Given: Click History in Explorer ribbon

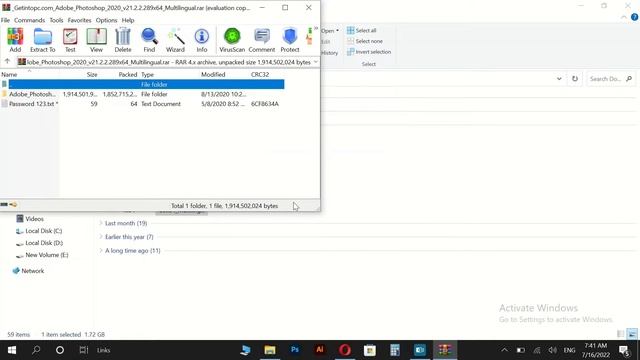Looking at the screenshot, I should coord(329,53).
